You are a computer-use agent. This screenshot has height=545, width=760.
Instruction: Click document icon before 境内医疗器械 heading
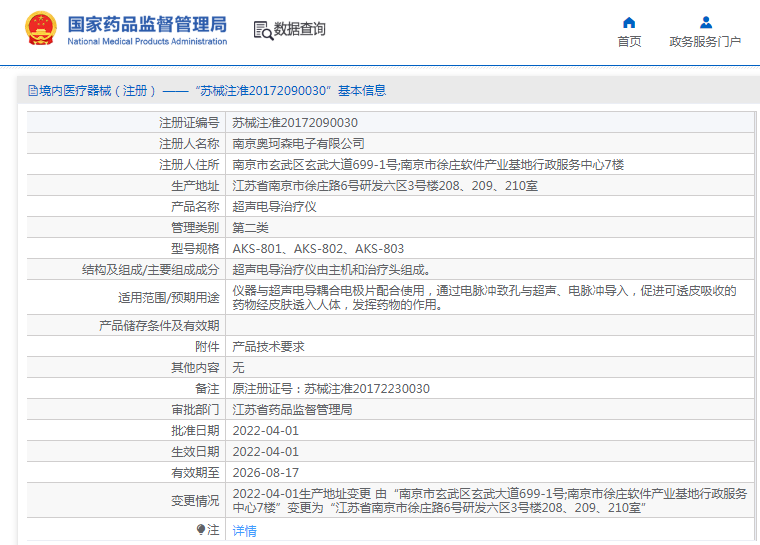[x=32, y=91]
